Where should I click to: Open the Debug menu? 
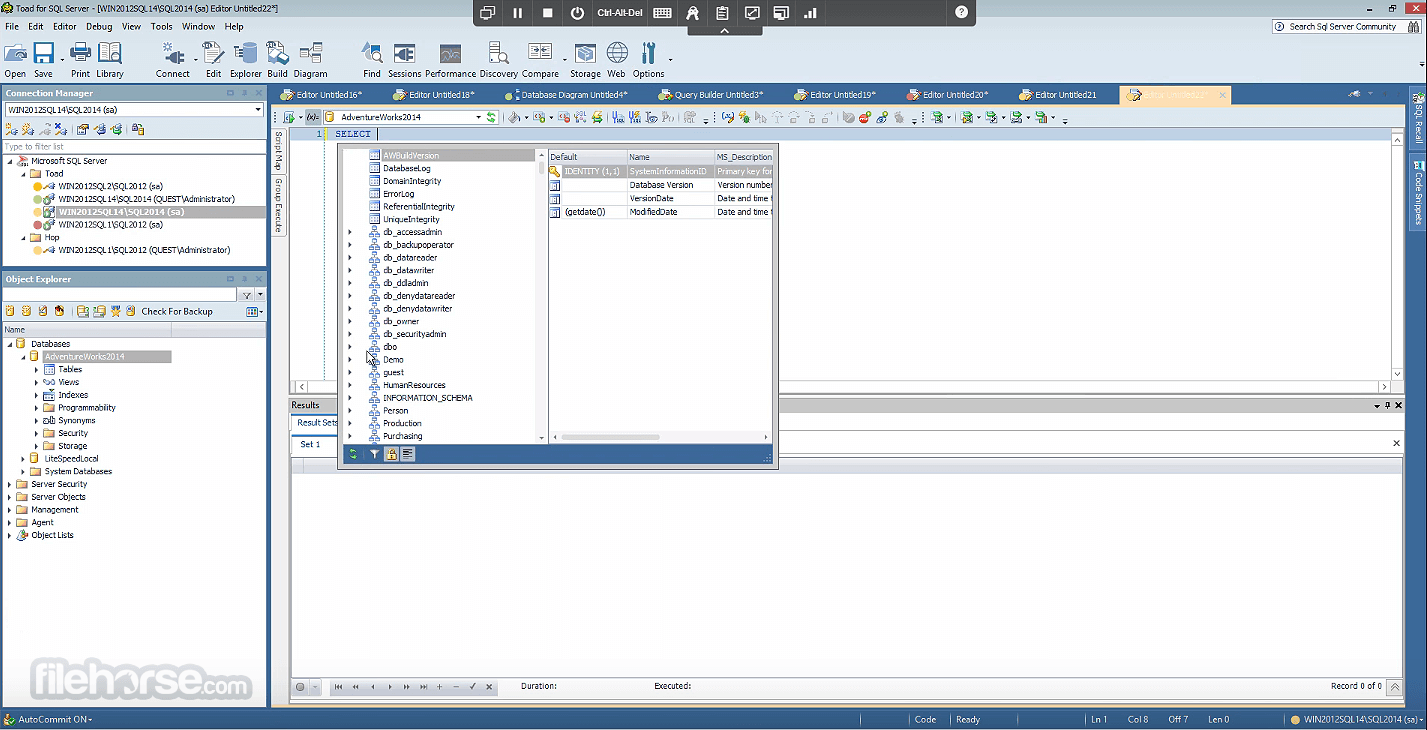[x=99, y=27]
